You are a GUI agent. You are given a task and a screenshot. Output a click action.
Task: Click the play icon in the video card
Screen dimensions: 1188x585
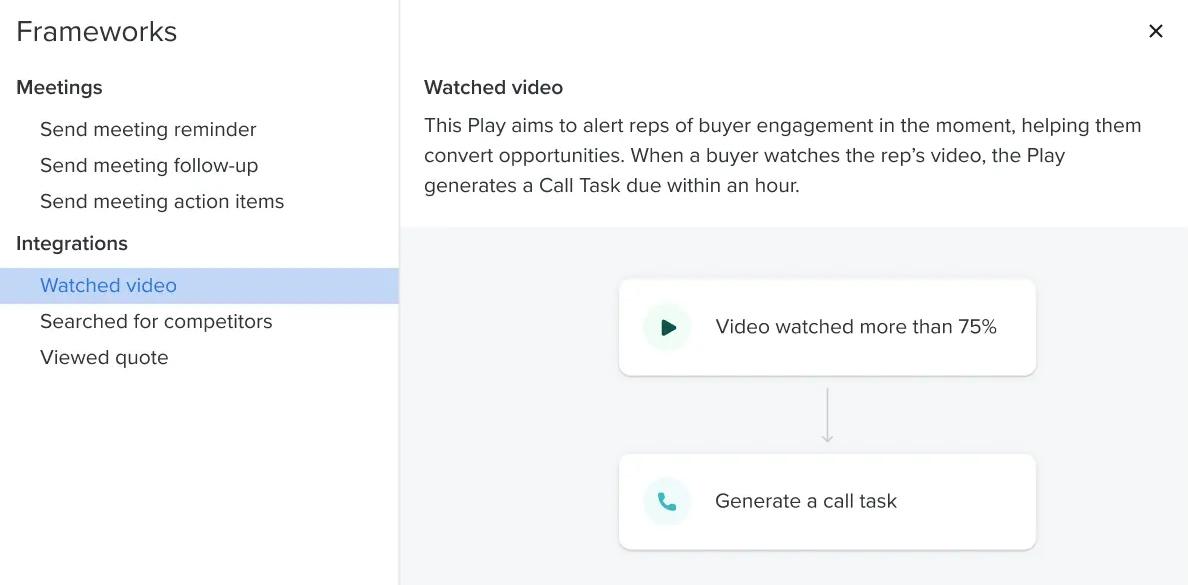pyautogui.click(x=667, y=327)
